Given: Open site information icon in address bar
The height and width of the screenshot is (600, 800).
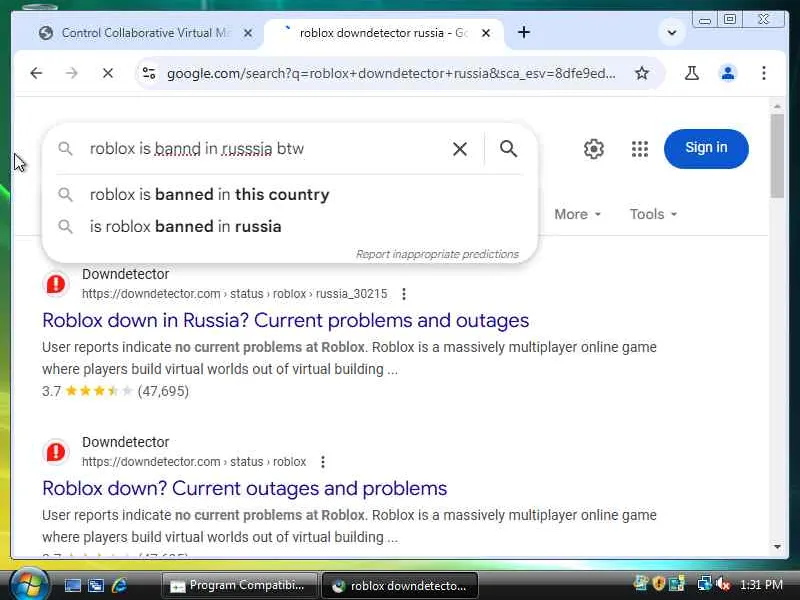Looking at the screenshot, I should point(149,73).
